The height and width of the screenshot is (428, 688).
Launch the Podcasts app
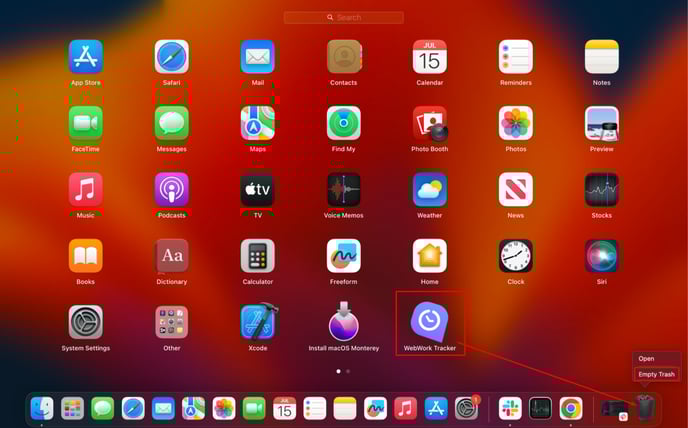click(172, 189)
